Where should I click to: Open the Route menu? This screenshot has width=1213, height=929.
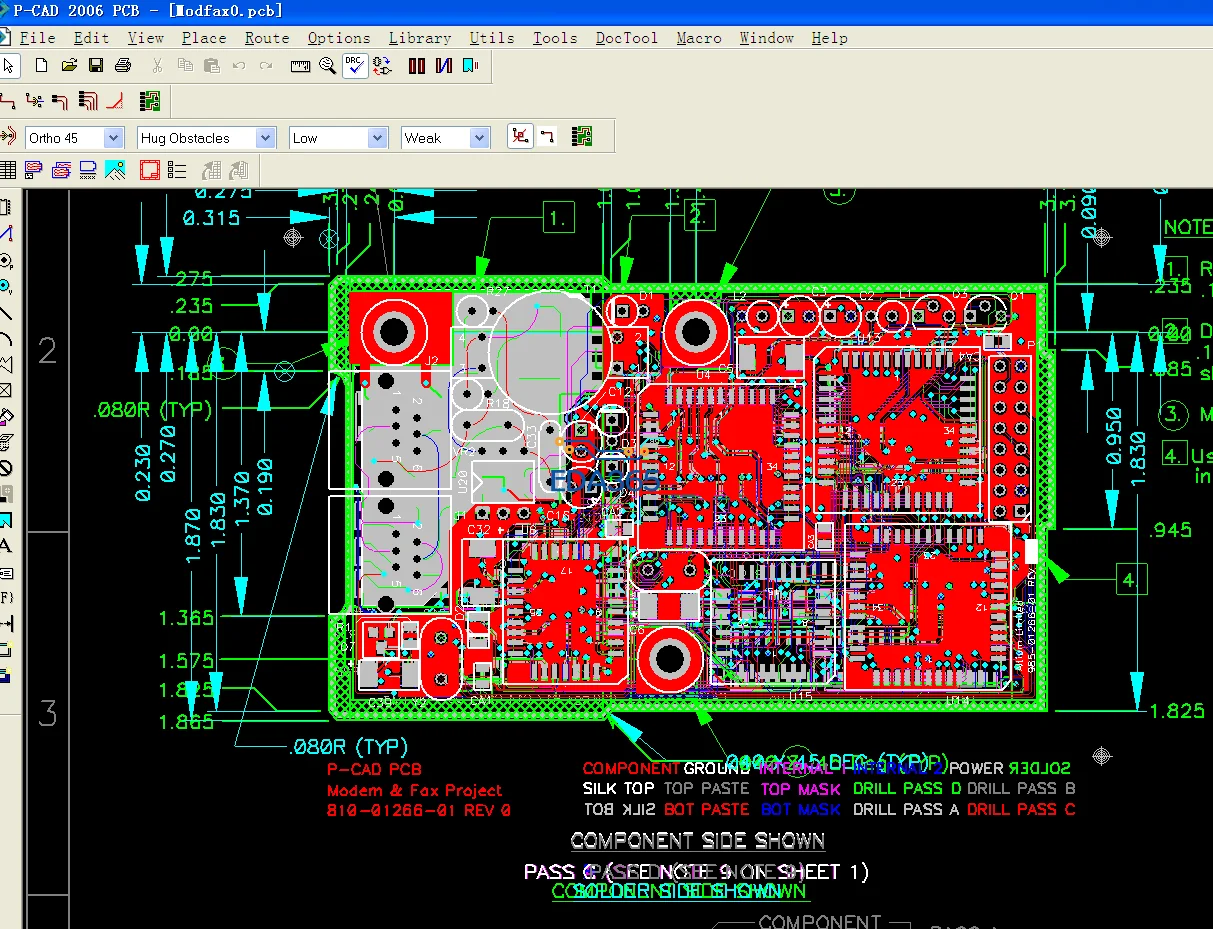click(x=266, y=38)
